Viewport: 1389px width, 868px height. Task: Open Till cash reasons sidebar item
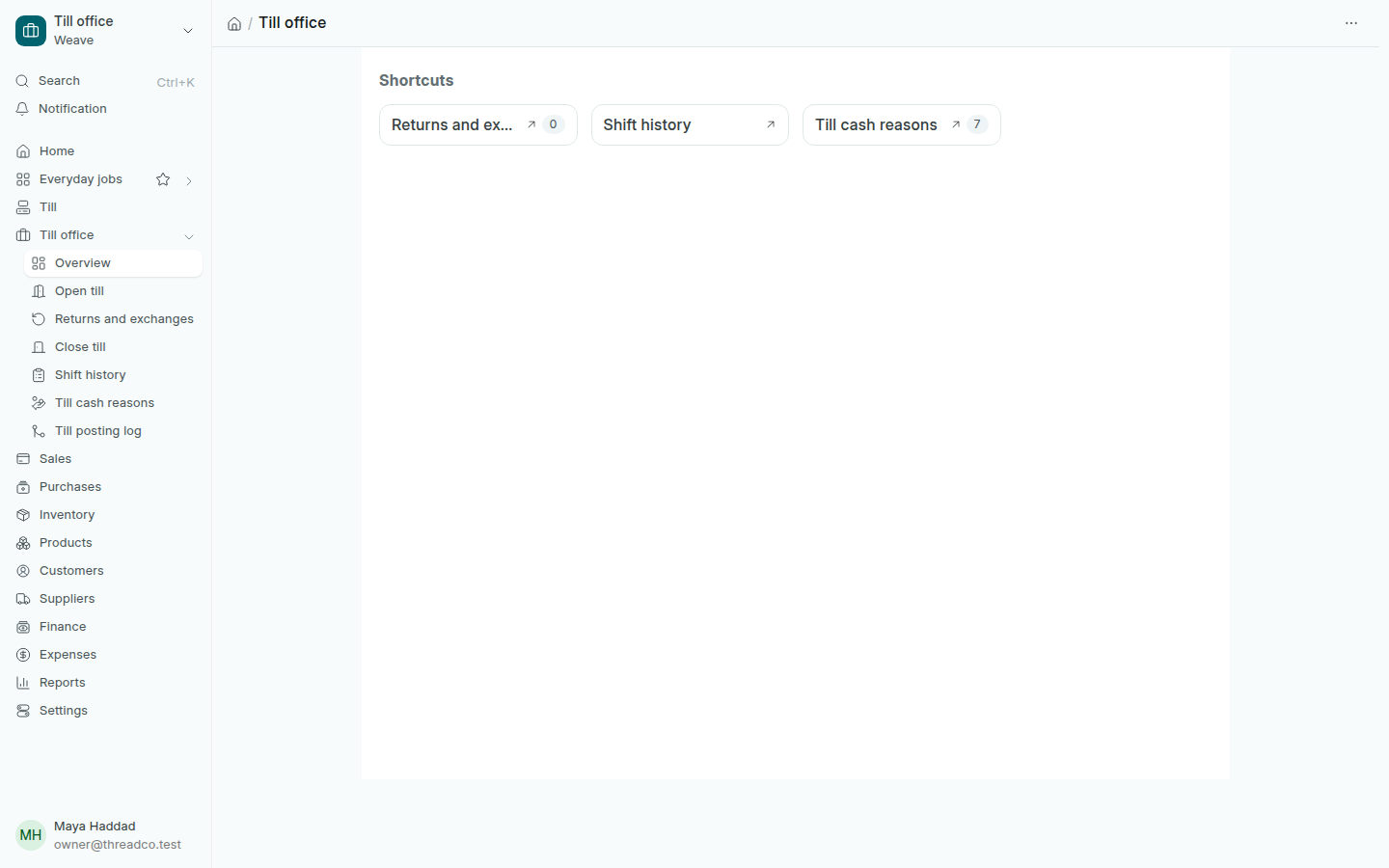pyautogui.click(x=113, y=403)
